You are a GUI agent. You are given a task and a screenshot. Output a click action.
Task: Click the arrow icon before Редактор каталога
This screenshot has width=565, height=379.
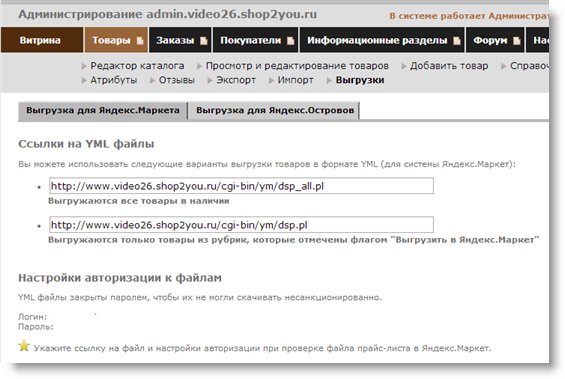pos(84,66)
